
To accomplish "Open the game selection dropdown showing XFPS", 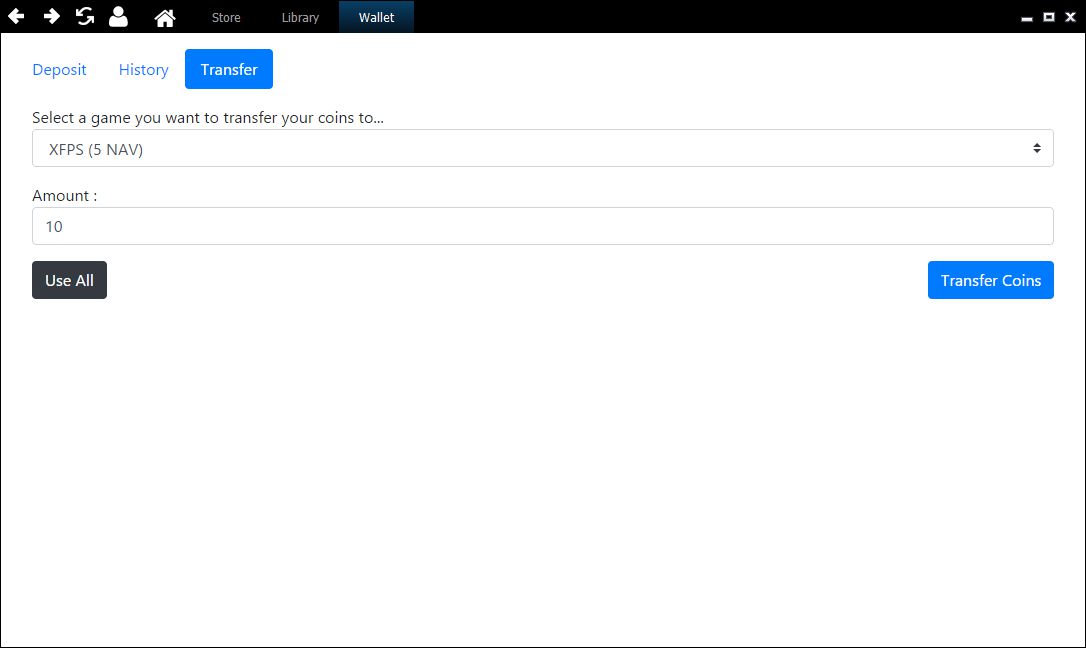I will point(542,148).
